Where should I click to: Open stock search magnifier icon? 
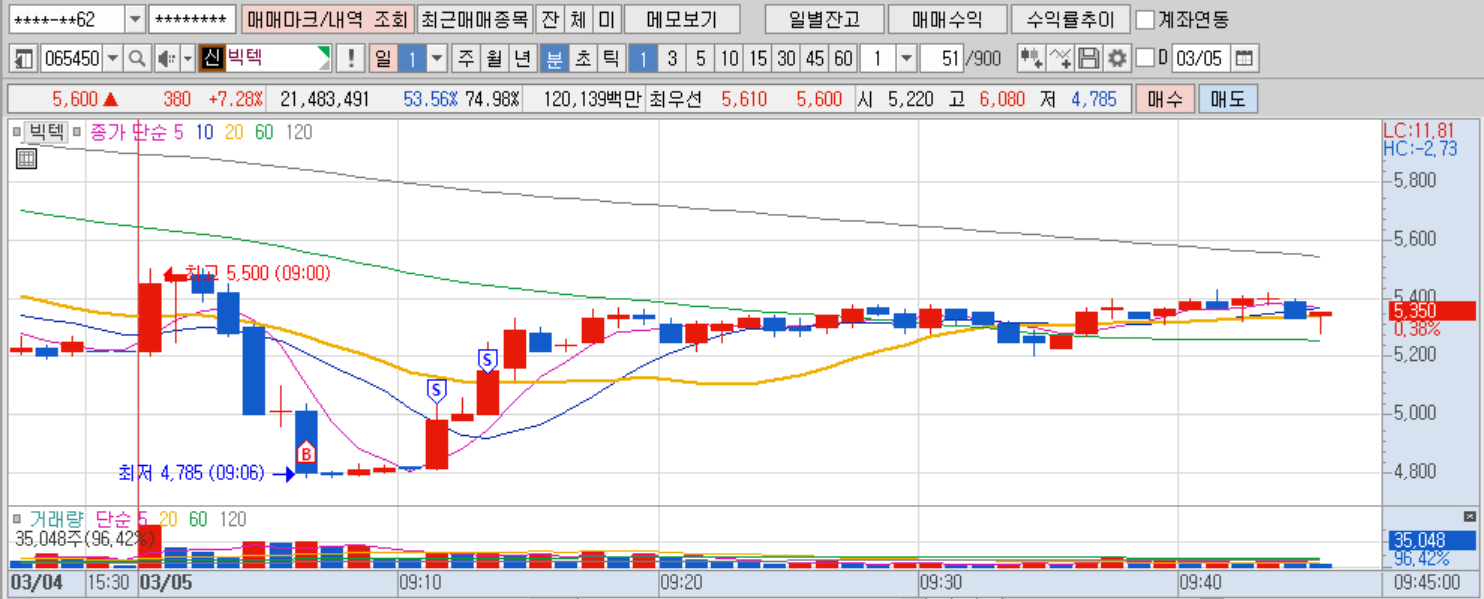click(x=137, y=59)
